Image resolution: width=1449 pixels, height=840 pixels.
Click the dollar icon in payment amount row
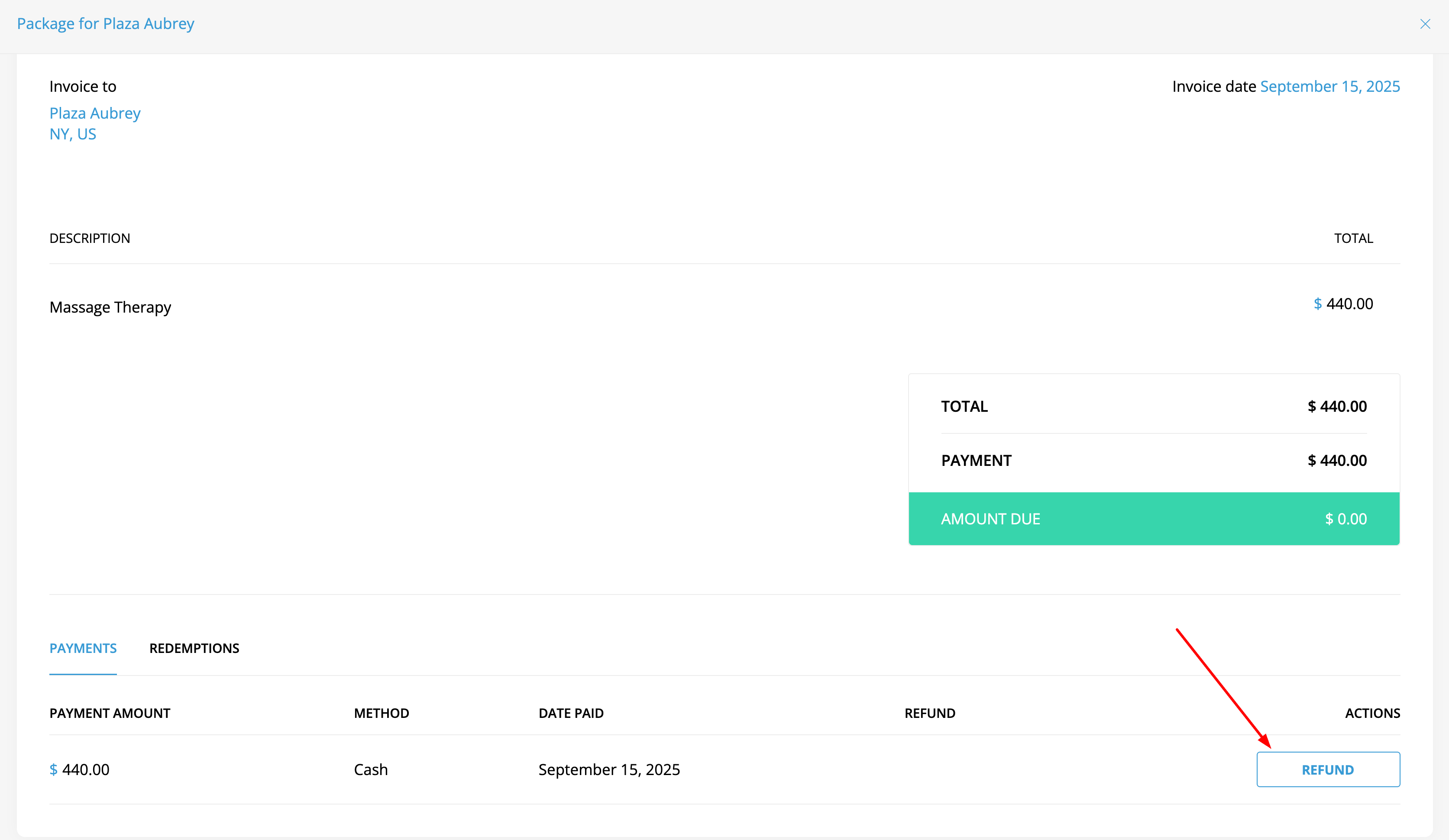click(x=53, y=769)
